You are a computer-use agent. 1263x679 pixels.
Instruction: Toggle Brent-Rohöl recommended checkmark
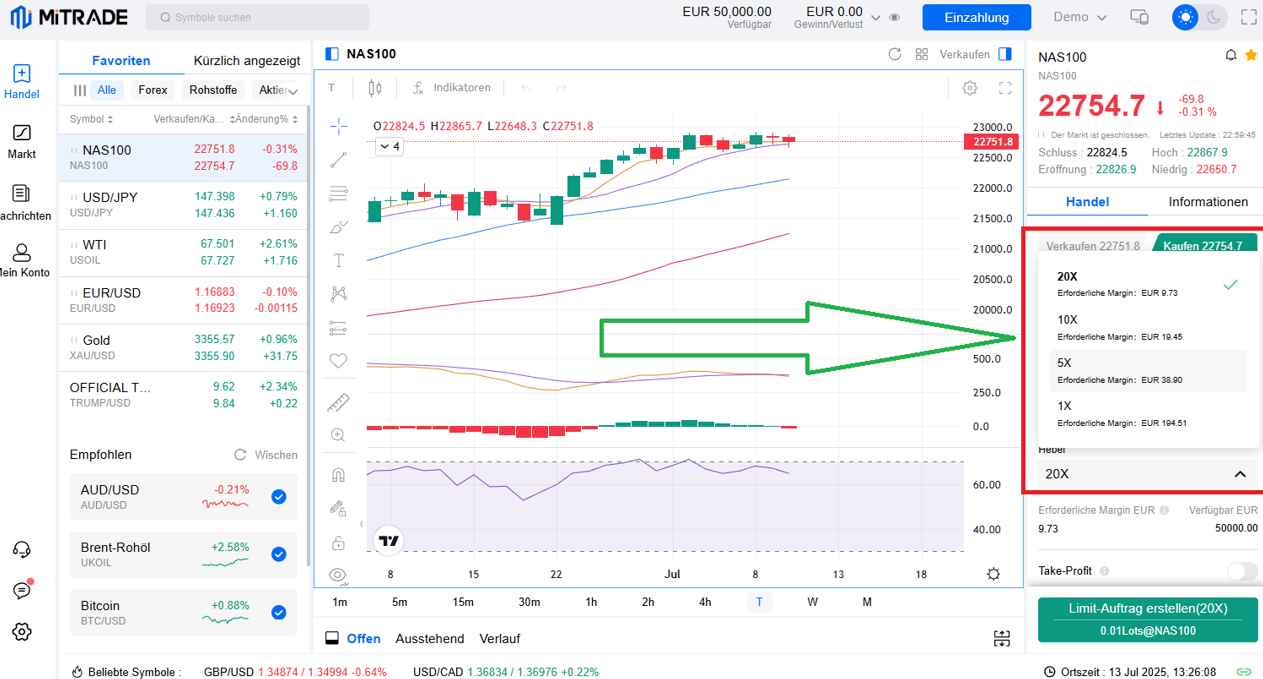click(x=279, y=554)
